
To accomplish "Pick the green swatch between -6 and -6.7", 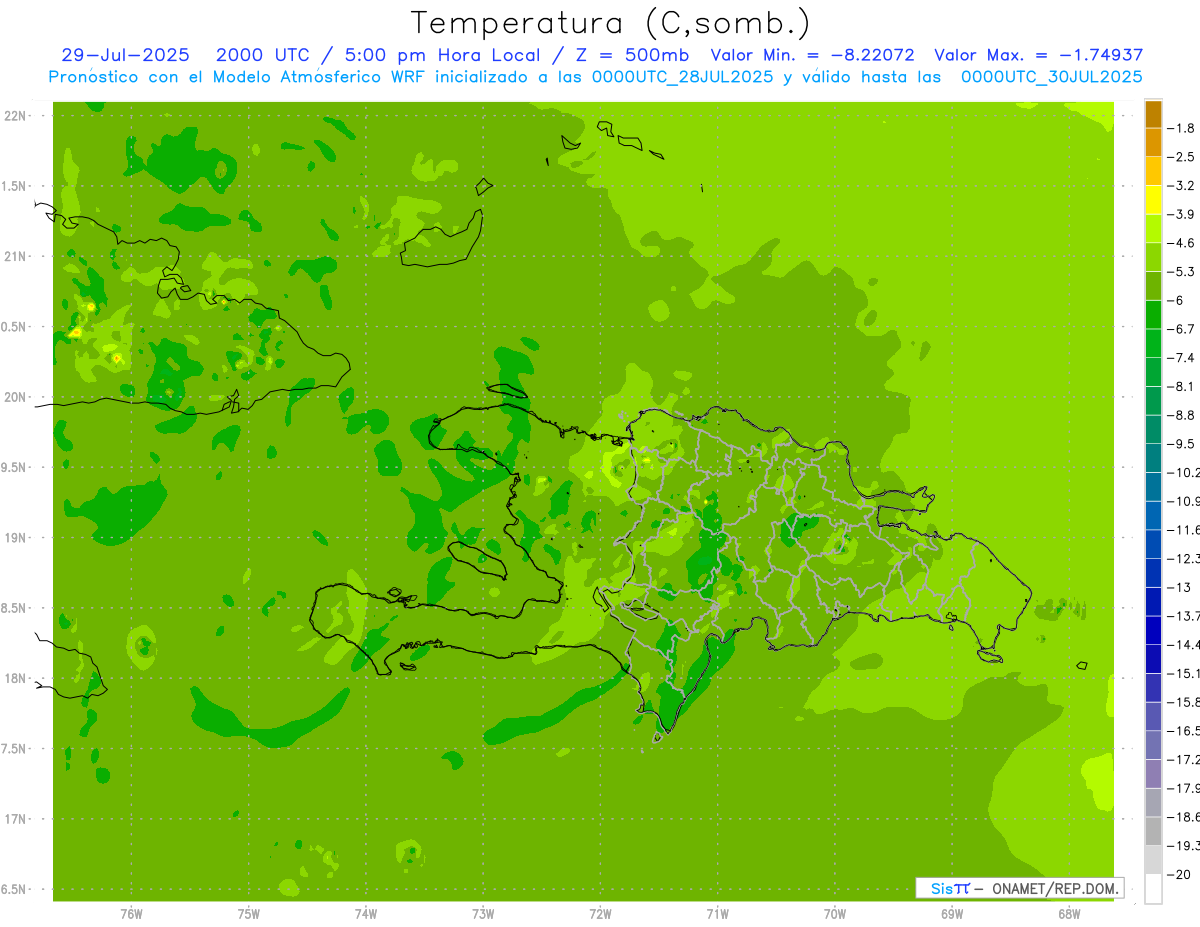I will click(x=1153, y=314).
